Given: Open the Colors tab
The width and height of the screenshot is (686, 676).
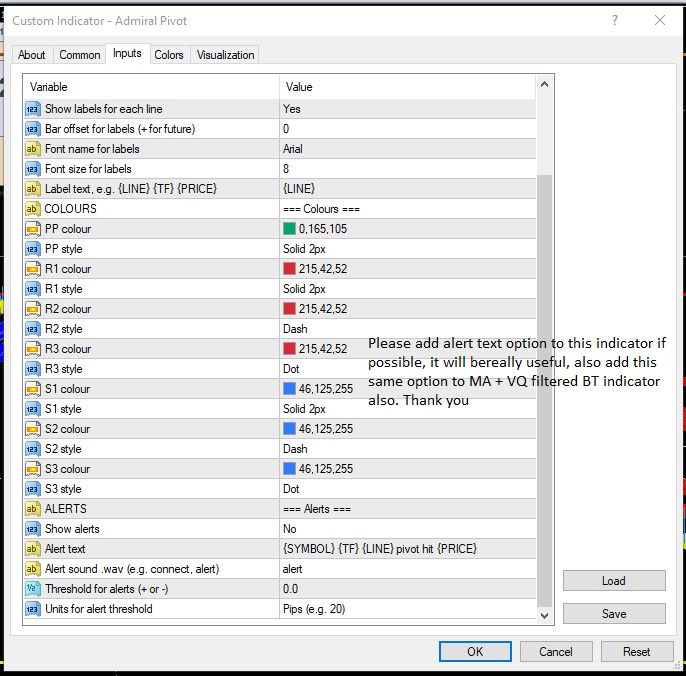Looking at the screenshot, I should point(169,55).
